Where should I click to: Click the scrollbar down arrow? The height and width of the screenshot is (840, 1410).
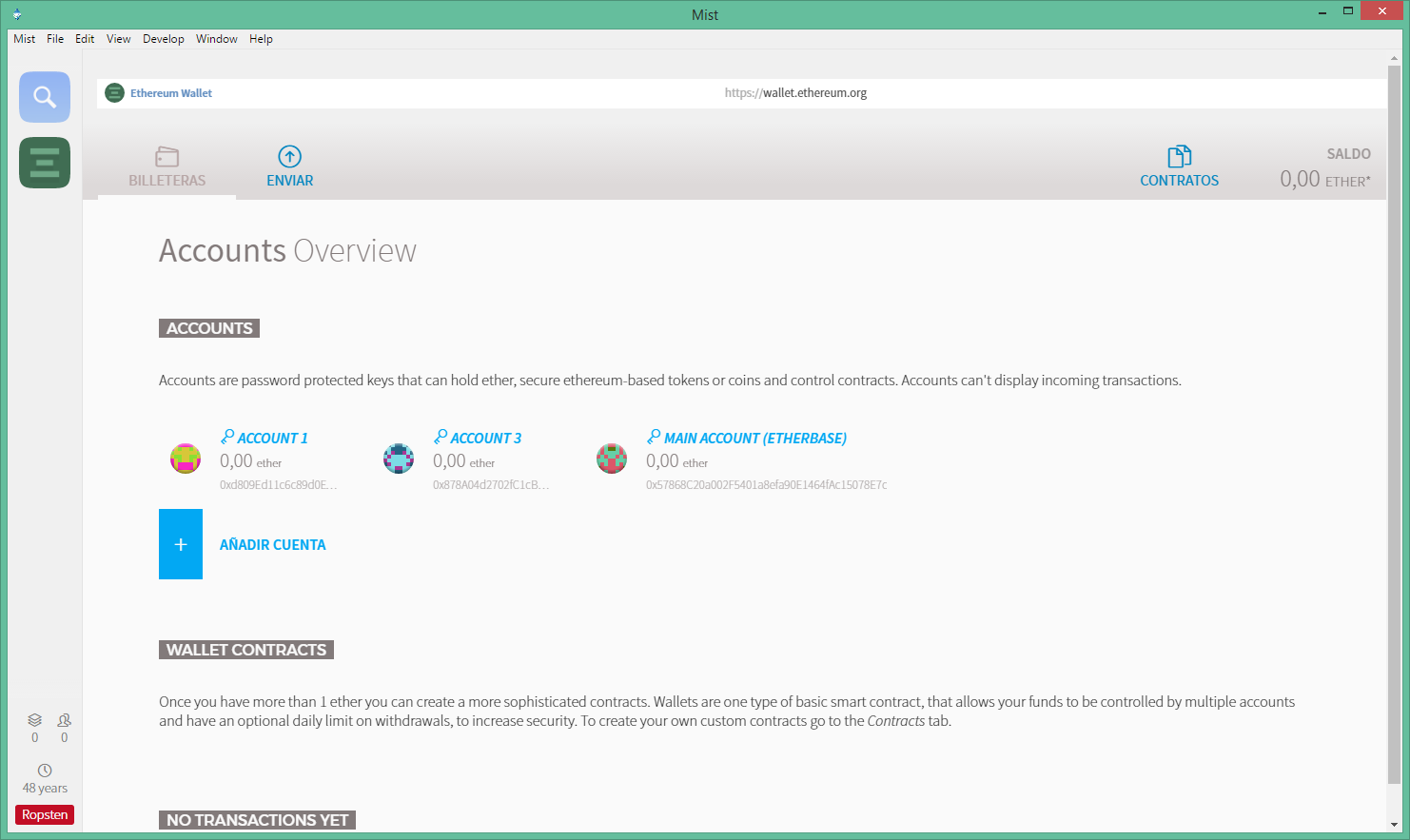coord(1394,825)
